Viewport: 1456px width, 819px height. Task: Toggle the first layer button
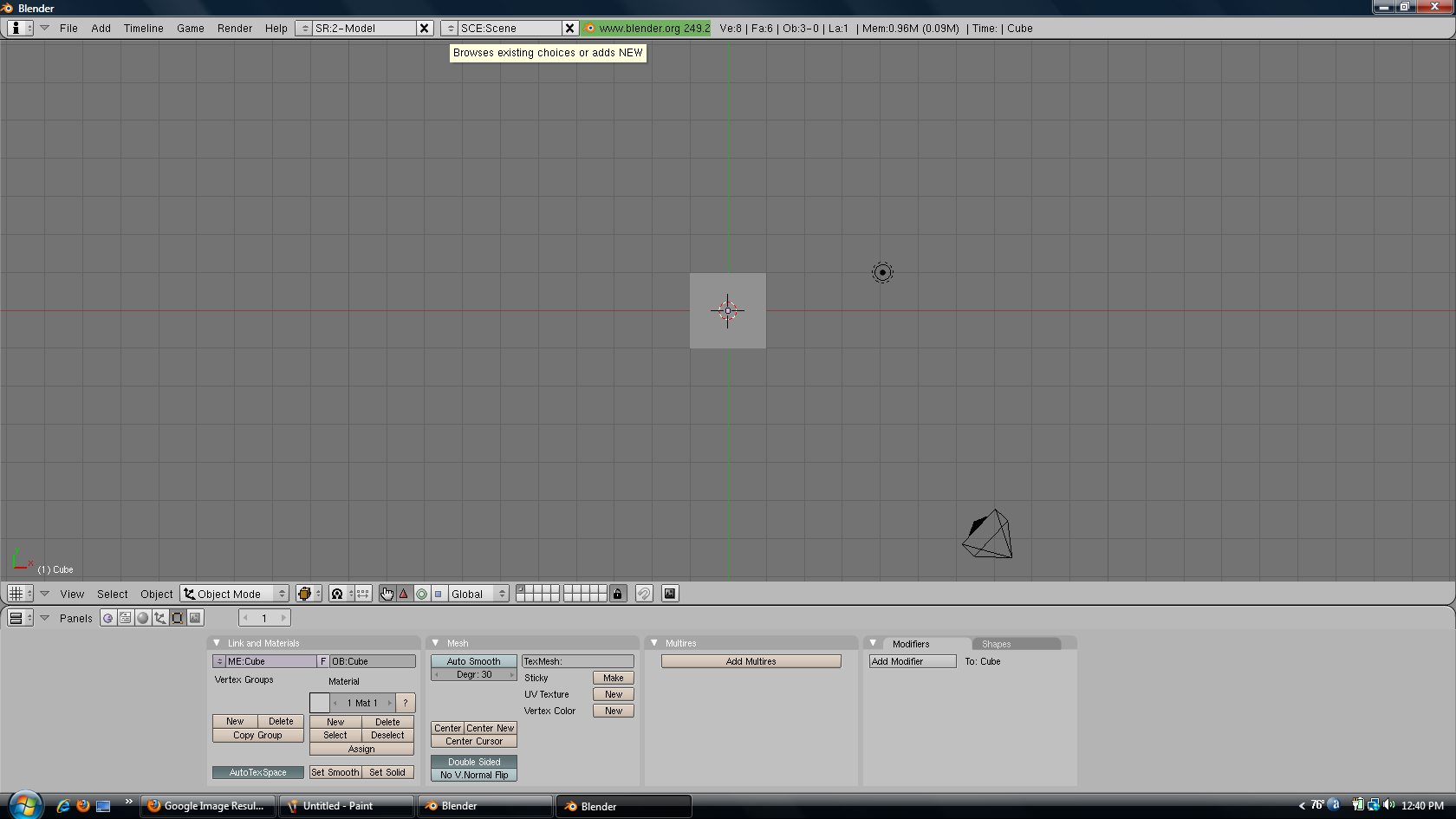pyautogui.click(x=521, y=589)
